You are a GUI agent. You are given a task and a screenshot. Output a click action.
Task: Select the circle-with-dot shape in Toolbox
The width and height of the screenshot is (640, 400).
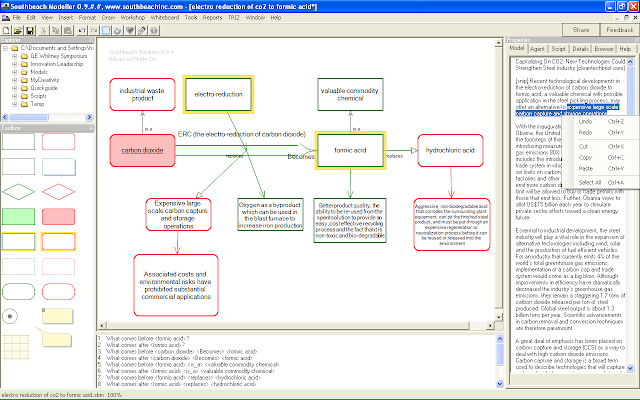click(x=10, y=316)
